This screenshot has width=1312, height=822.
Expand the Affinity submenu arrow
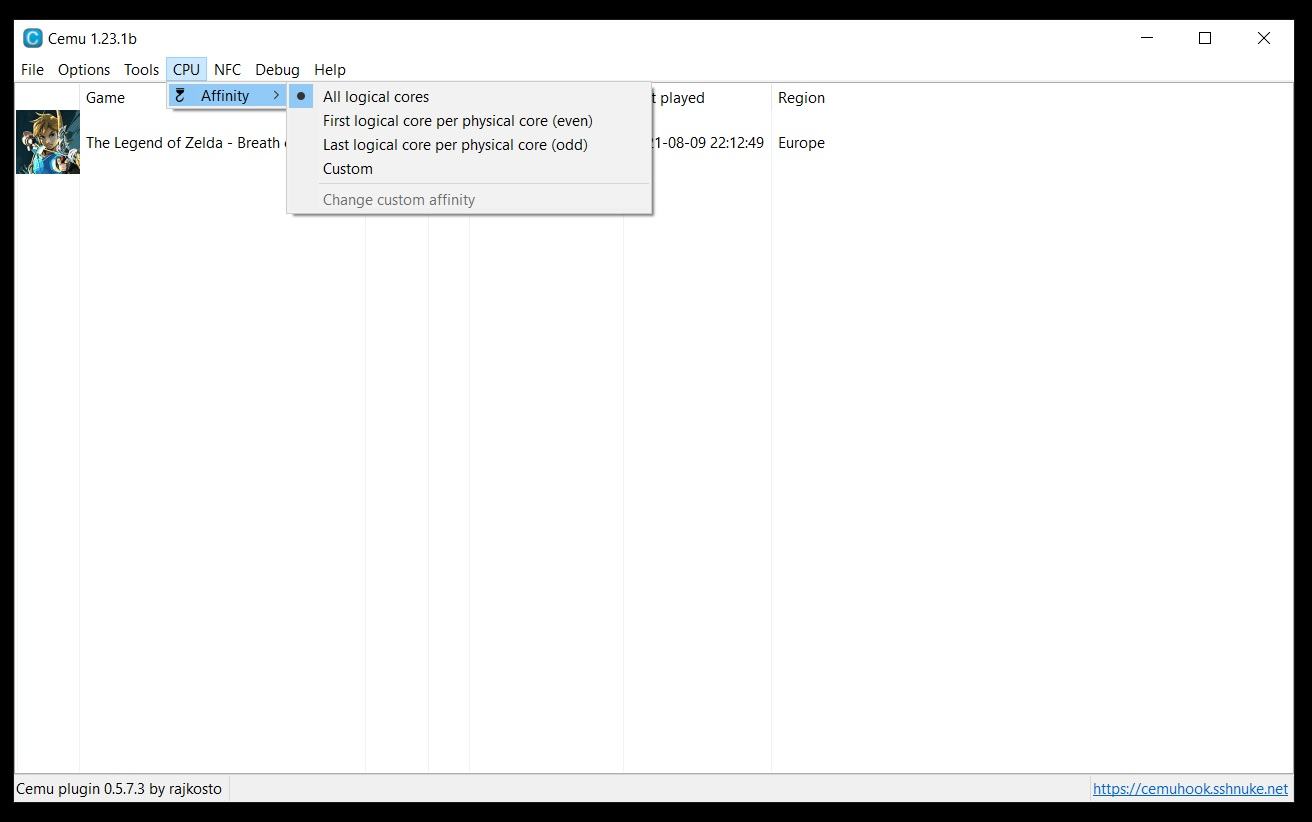coord(276,96)
